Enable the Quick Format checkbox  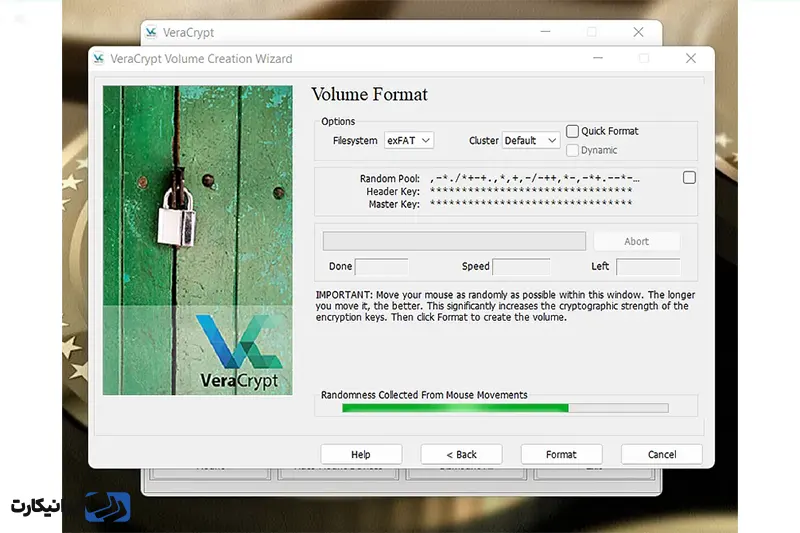click(x=572, y=131)
